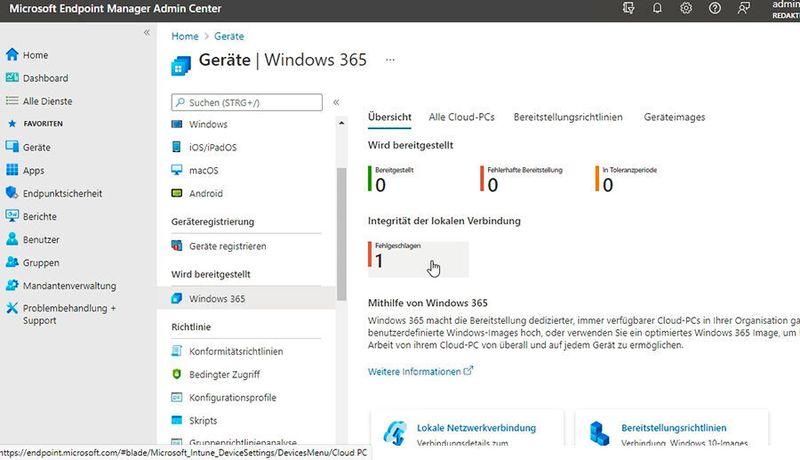Click scroll-up arrow of the device menu
The height and width of the screenshot is (460, 800).
point(341,123)
